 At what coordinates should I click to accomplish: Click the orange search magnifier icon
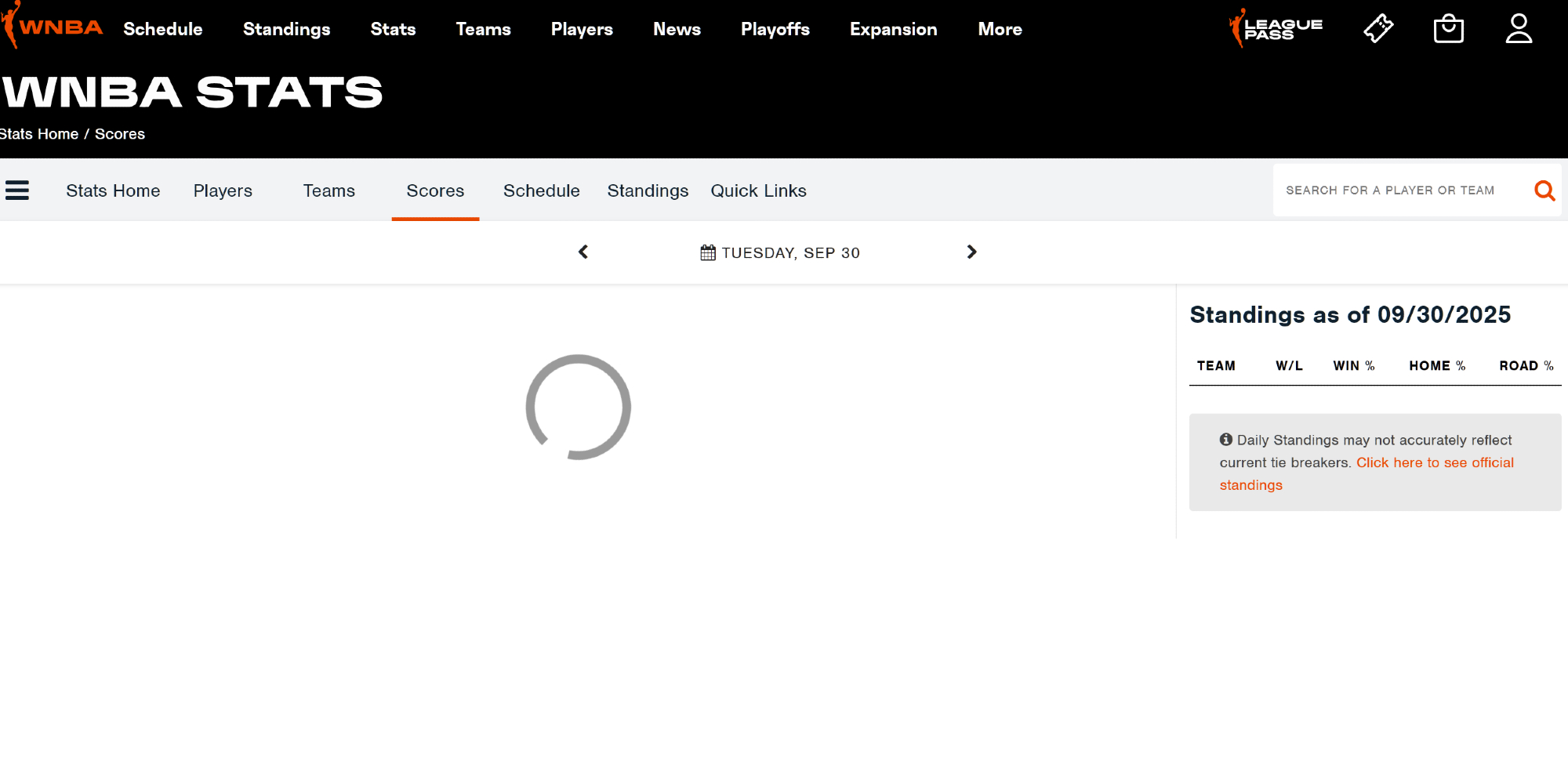pyautogui.click(x=1544, y=190)
